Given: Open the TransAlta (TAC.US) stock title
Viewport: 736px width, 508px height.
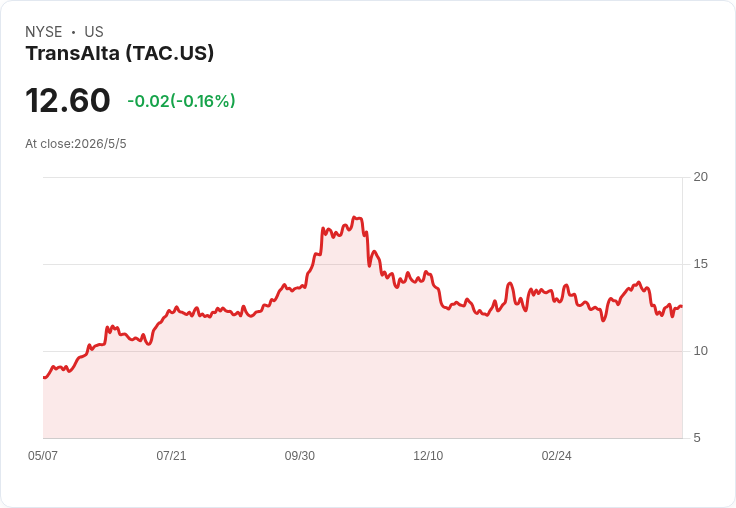Looking at the screenshot, I should click(x=120, y=53).
